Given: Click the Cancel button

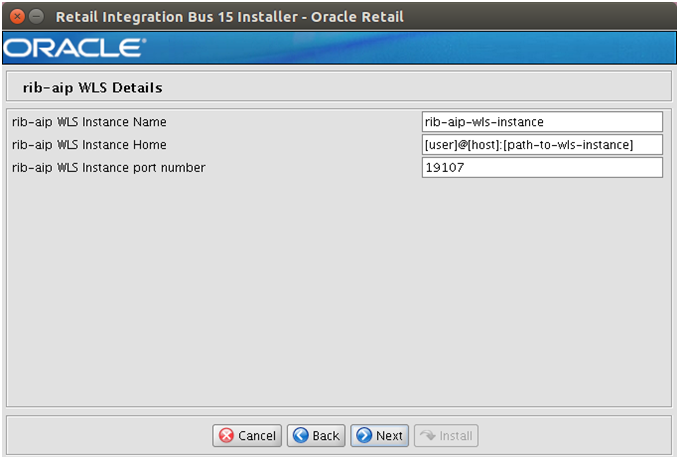Looking at the screenshot, I should click(x=247, y=435).
